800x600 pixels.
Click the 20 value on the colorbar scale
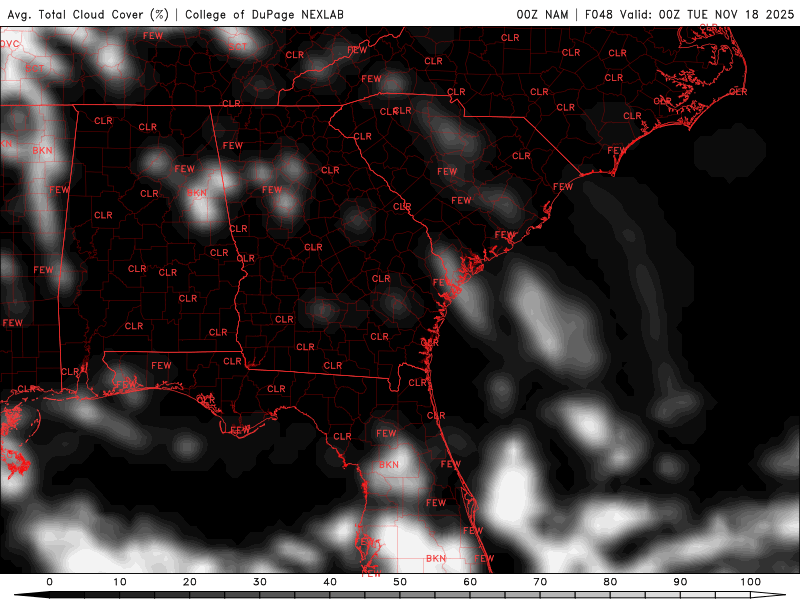[x=190, y=582]
